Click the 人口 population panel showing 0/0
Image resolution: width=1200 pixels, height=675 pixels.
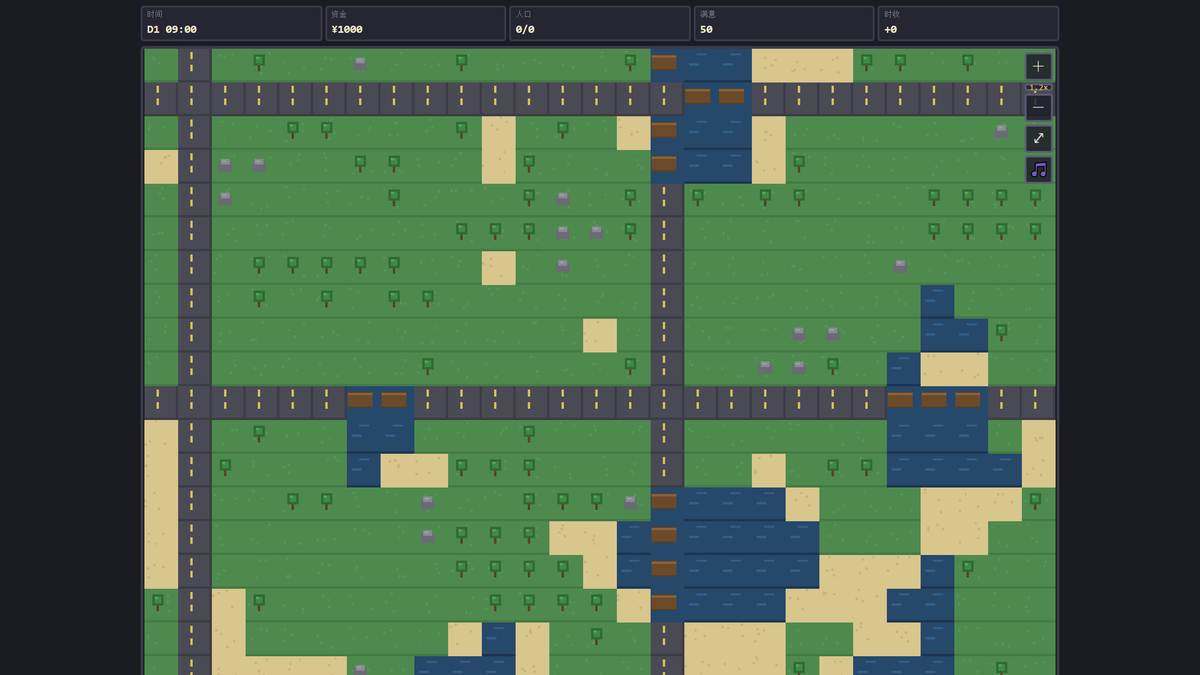click(x=599, y=23)
